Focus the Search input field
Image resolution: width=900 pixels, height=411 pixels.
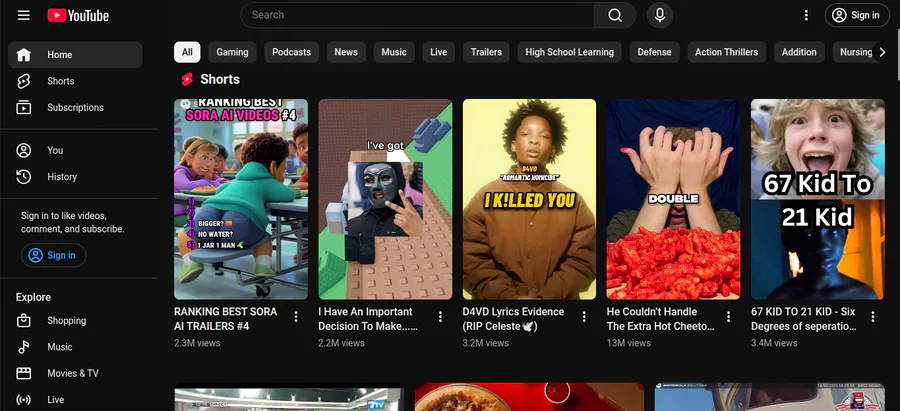[x=417, y=15]
